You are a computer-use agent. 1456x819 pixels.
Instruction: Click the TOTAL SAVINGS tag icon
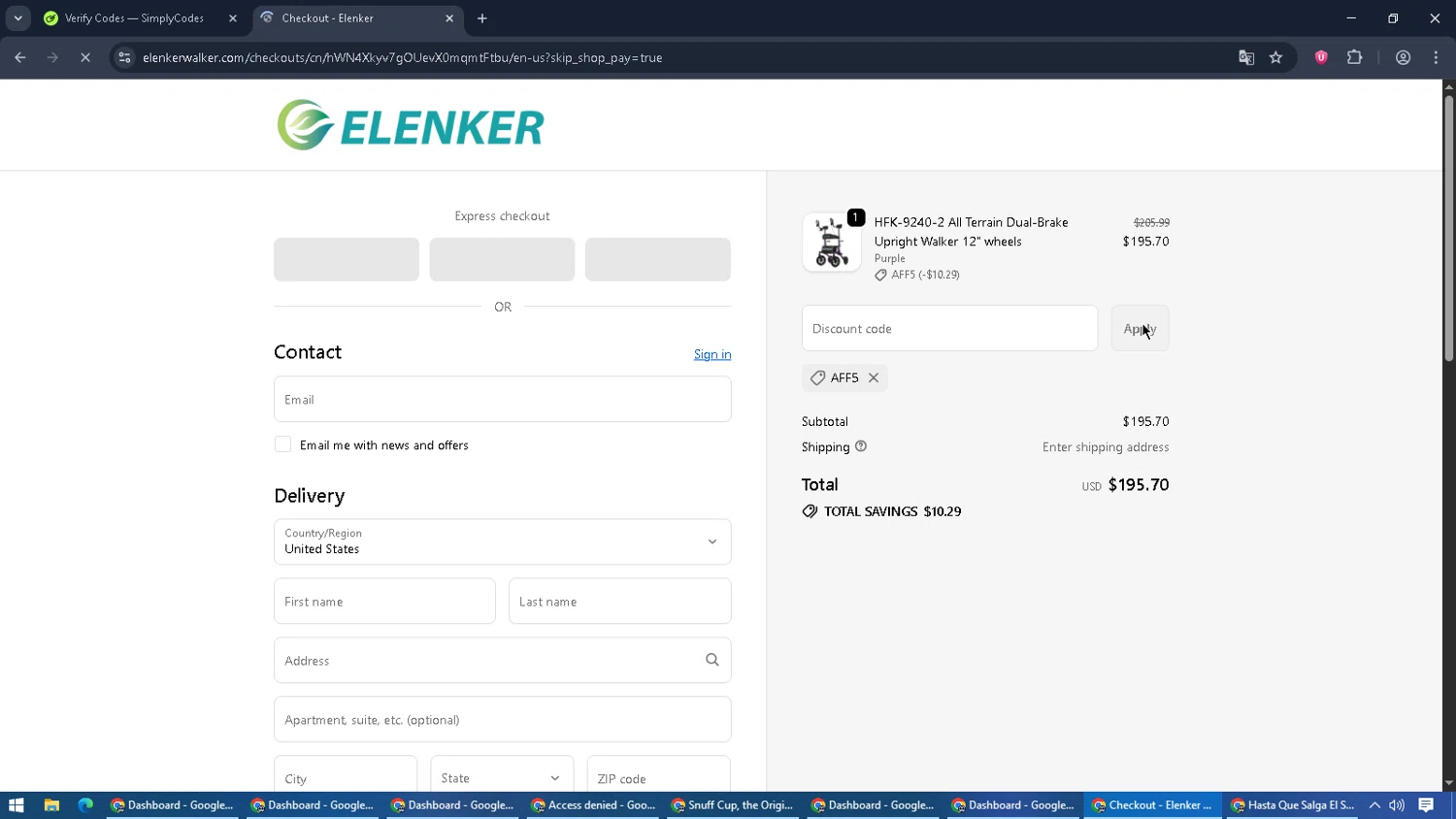[x=810, y=511]
